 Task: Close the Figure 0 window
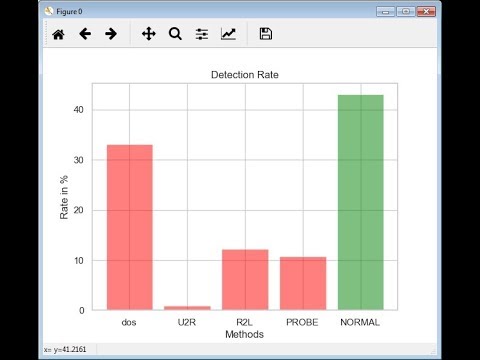coord(426,12)
